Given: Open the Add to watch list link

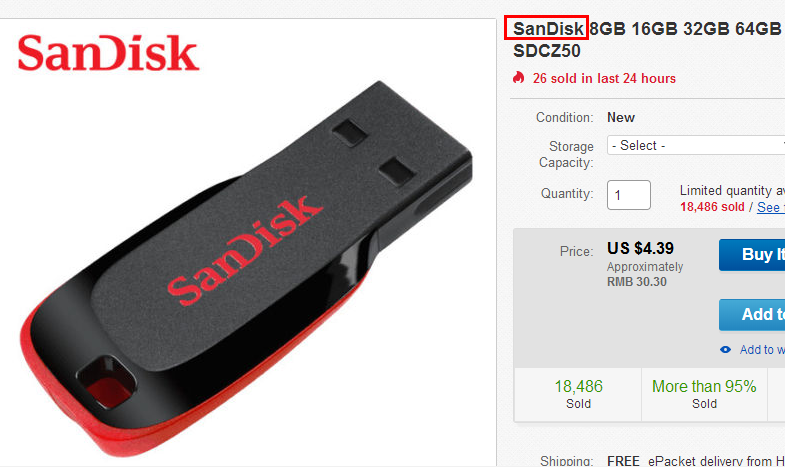Looking at the screenshot, I should point(762,349).
